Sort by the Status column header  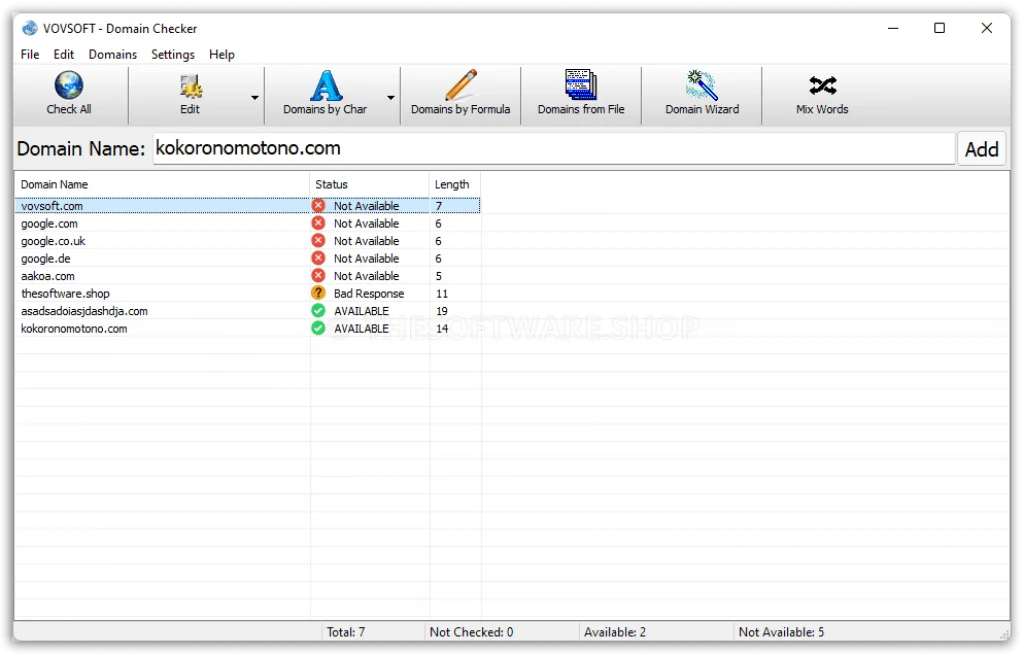370,184
